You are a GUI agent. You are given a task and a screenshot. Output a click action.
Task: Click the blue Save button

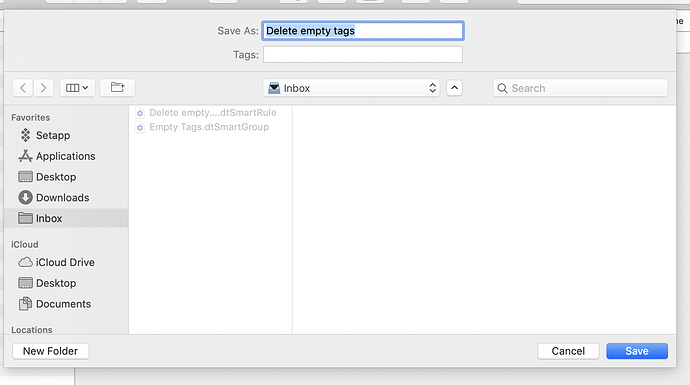[637, 351]
